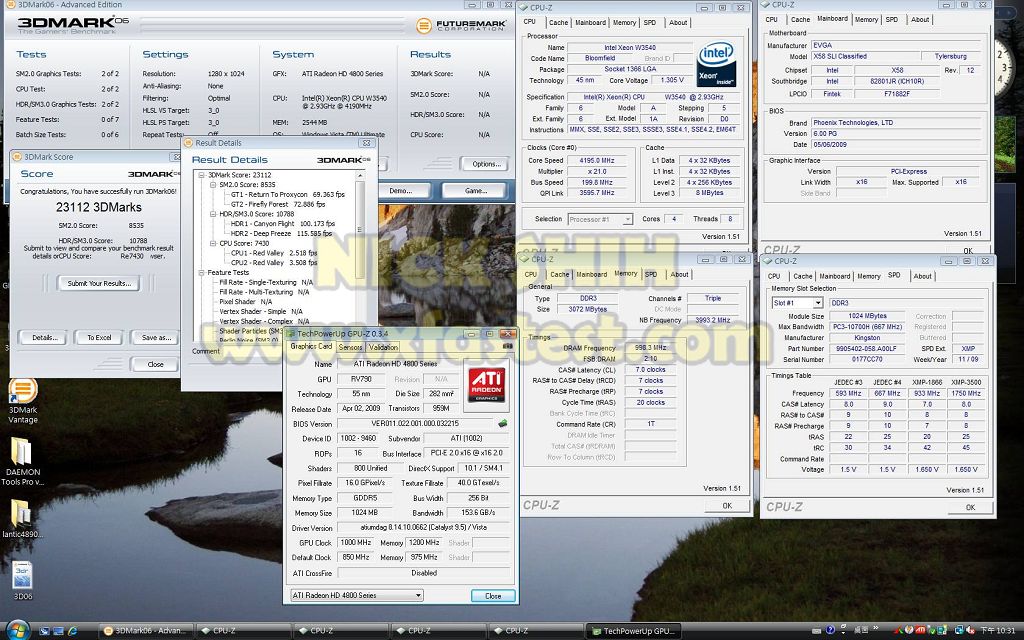The height and width of the screenshot is (640, 1024).
Task: Collapse the SM2.0 Score tree node
Action: pos(213,184)
